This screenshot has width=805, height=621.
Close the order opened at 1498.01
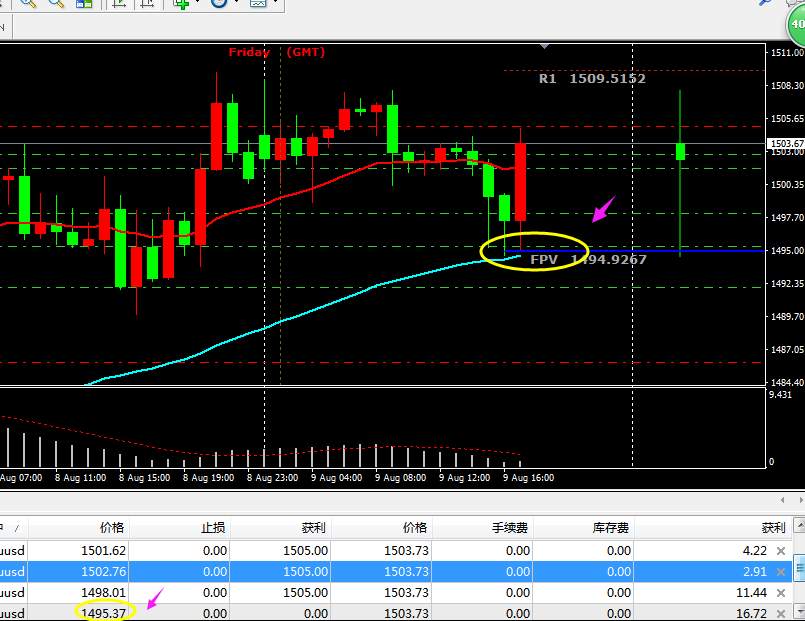coord(781,593)
